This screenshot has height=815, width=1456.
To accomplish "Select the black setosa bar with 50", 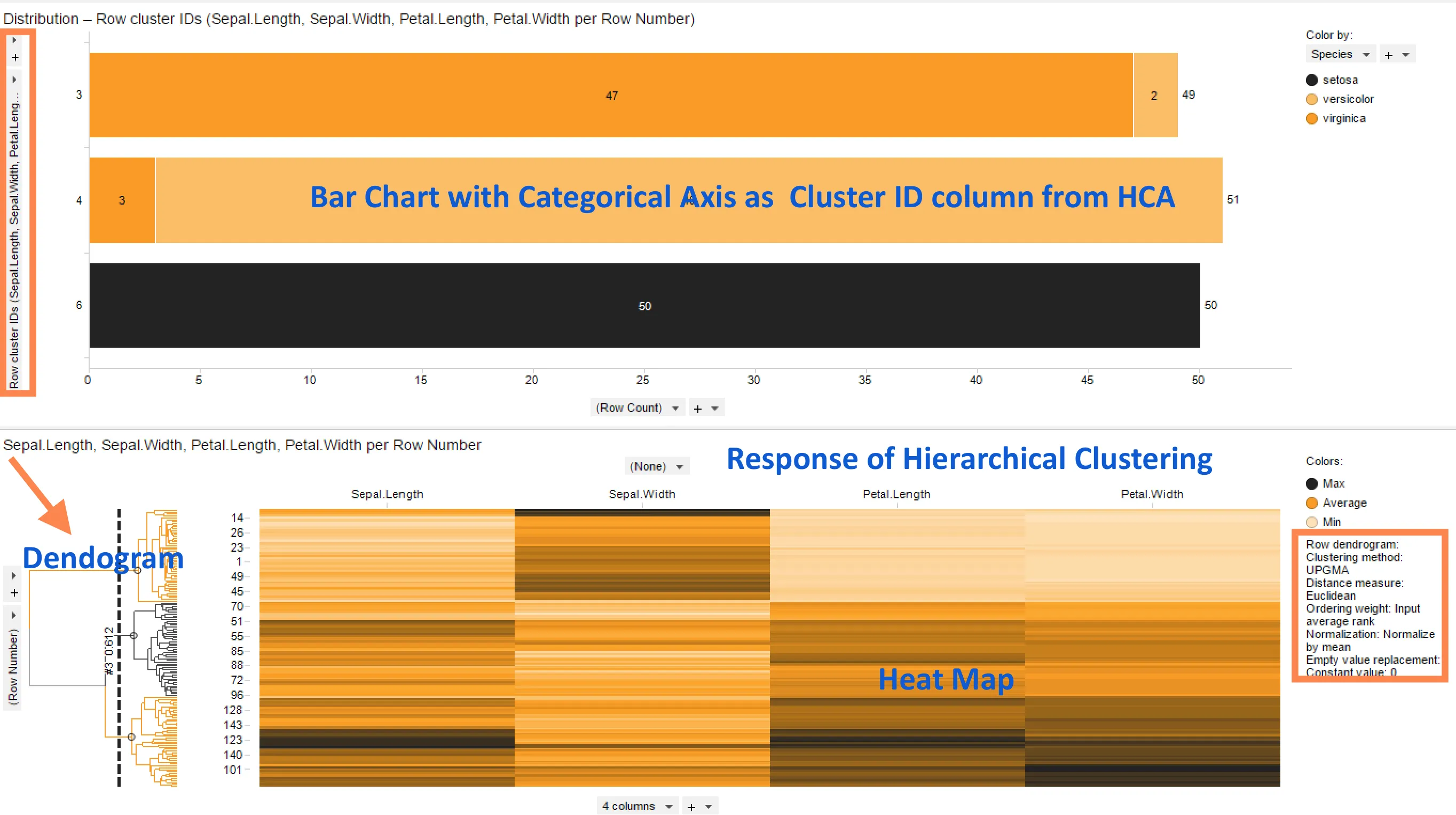I will [x=644, y=306].
